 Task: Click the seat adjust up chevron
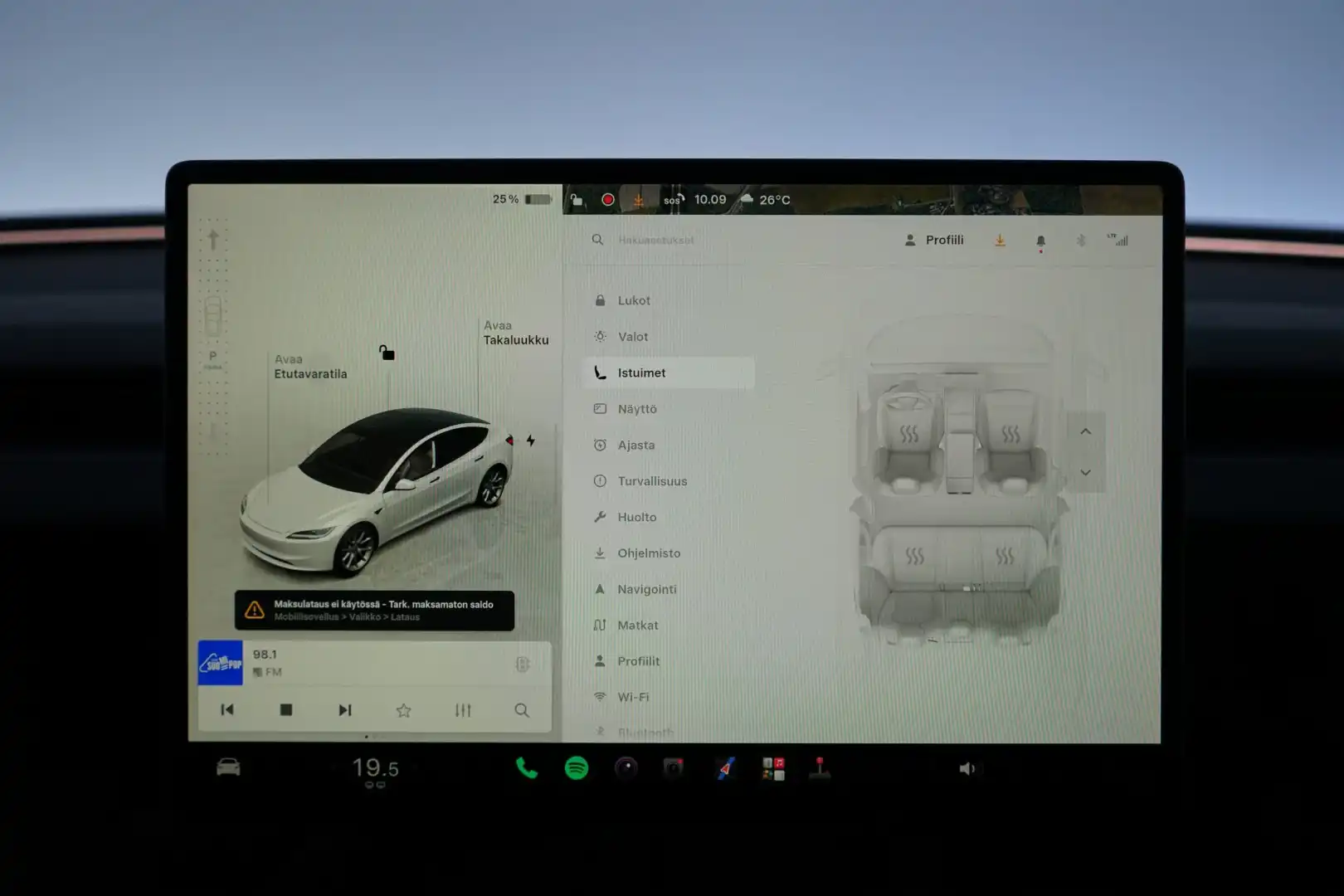pos(1085,431)
